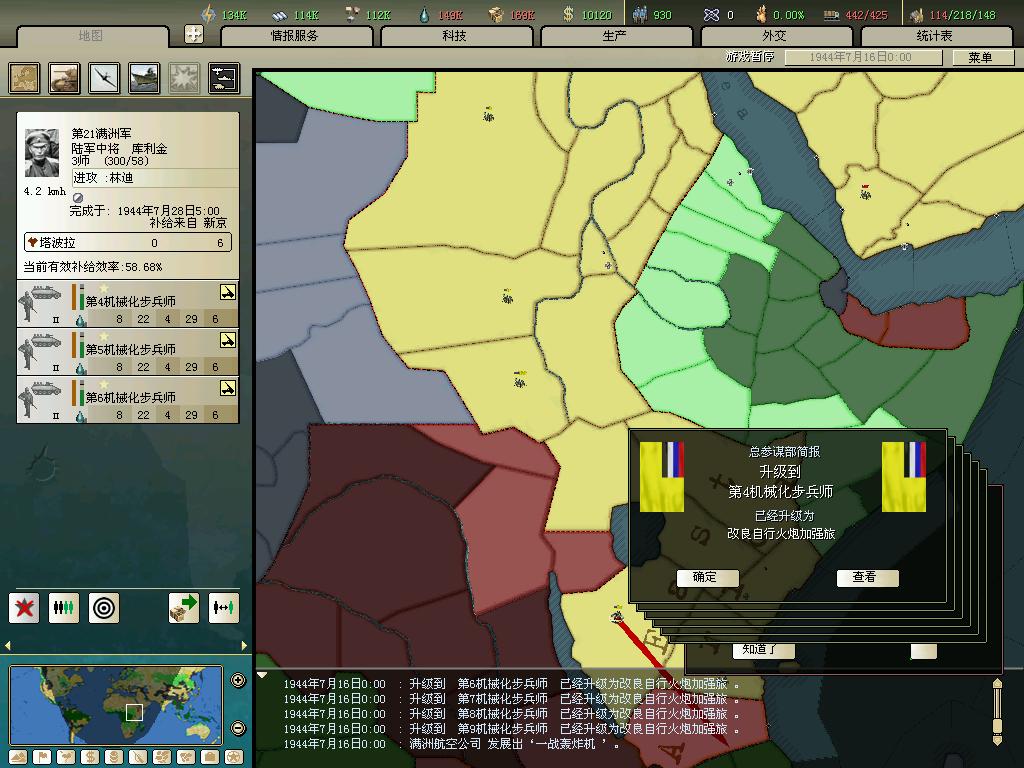Switch to victory points star map mode
This screenshot has height=768, width=1024.
point(234,758)
